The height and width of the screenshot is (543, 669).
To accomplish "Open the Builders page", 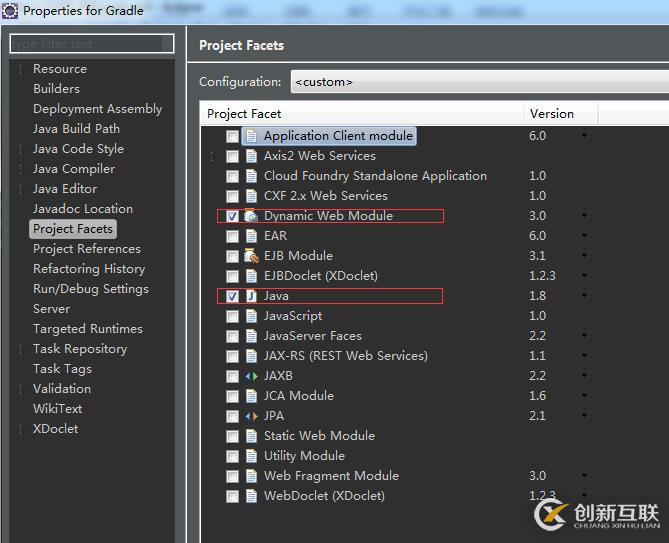I will pos(56,89).
